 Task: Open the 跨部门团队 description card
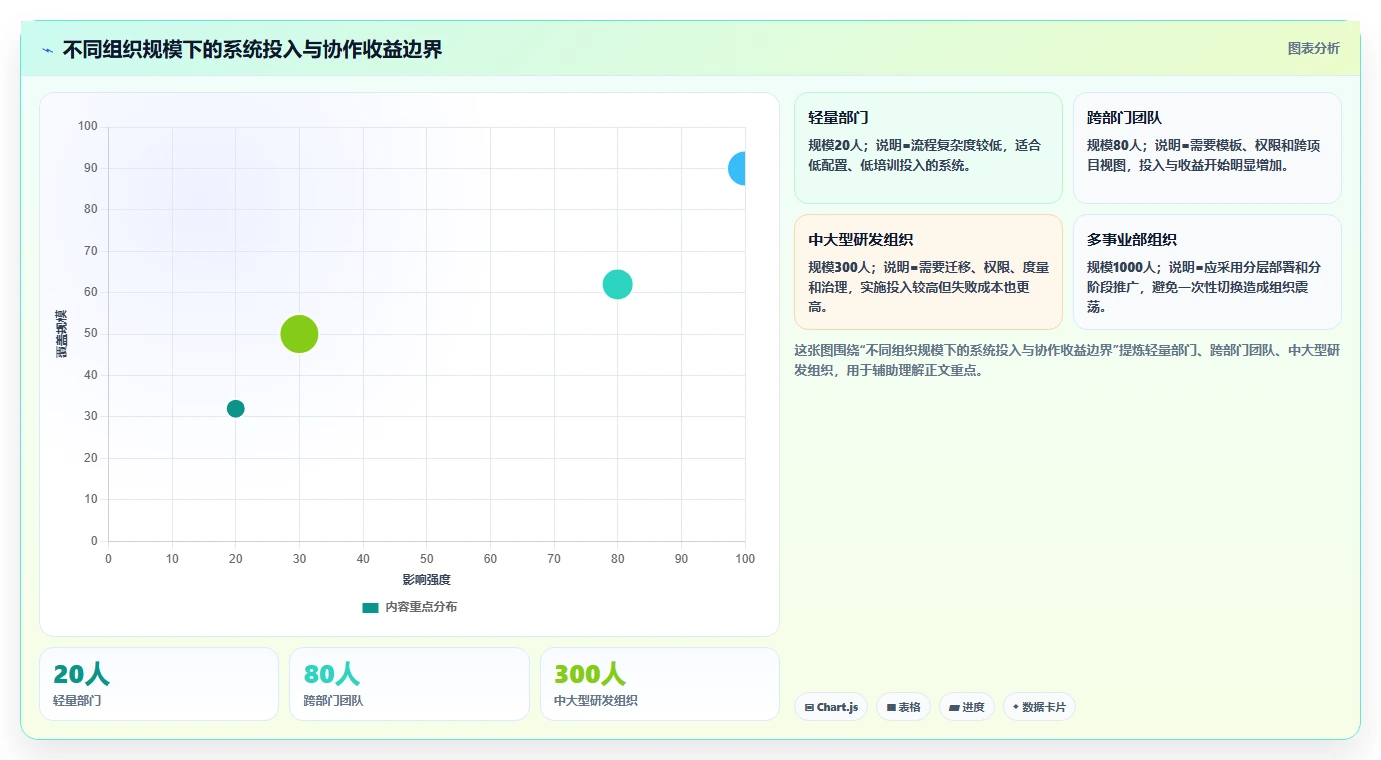point(1207,148)
